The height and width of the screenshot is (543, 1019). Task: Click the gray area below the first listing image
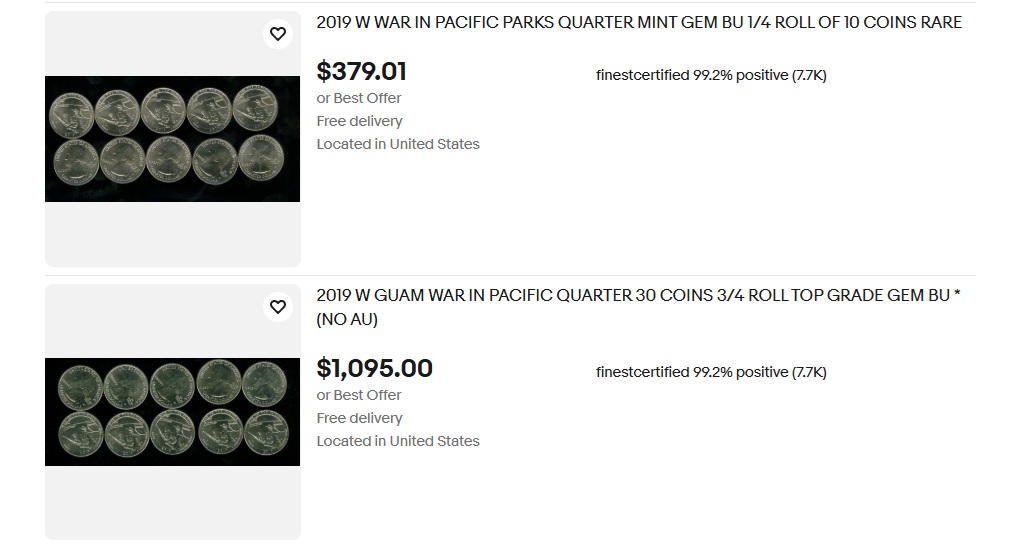[x=172, y=235]
